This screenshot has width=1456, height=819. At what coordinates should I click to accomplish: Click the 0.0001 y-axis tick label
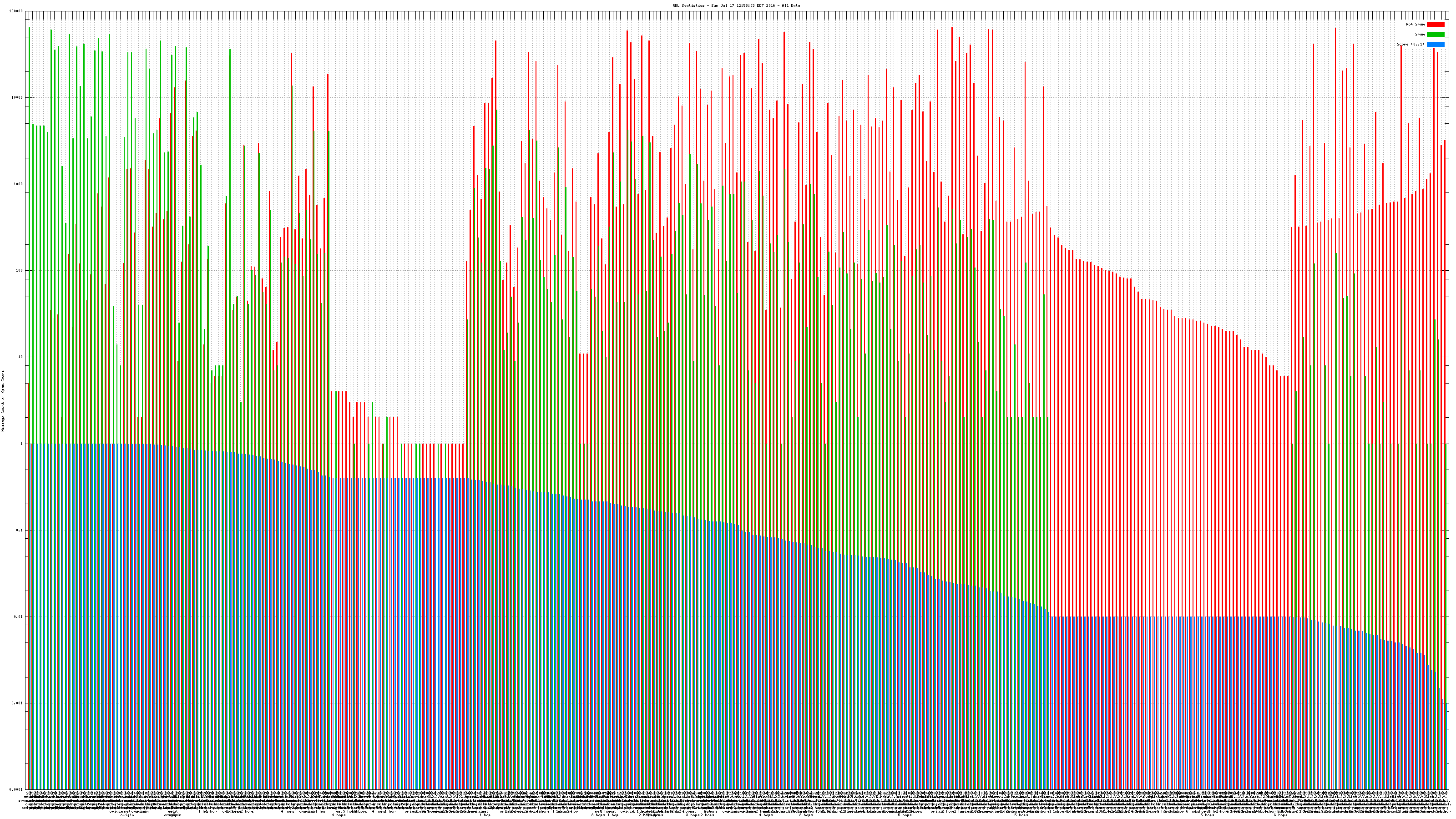point(16,789)
